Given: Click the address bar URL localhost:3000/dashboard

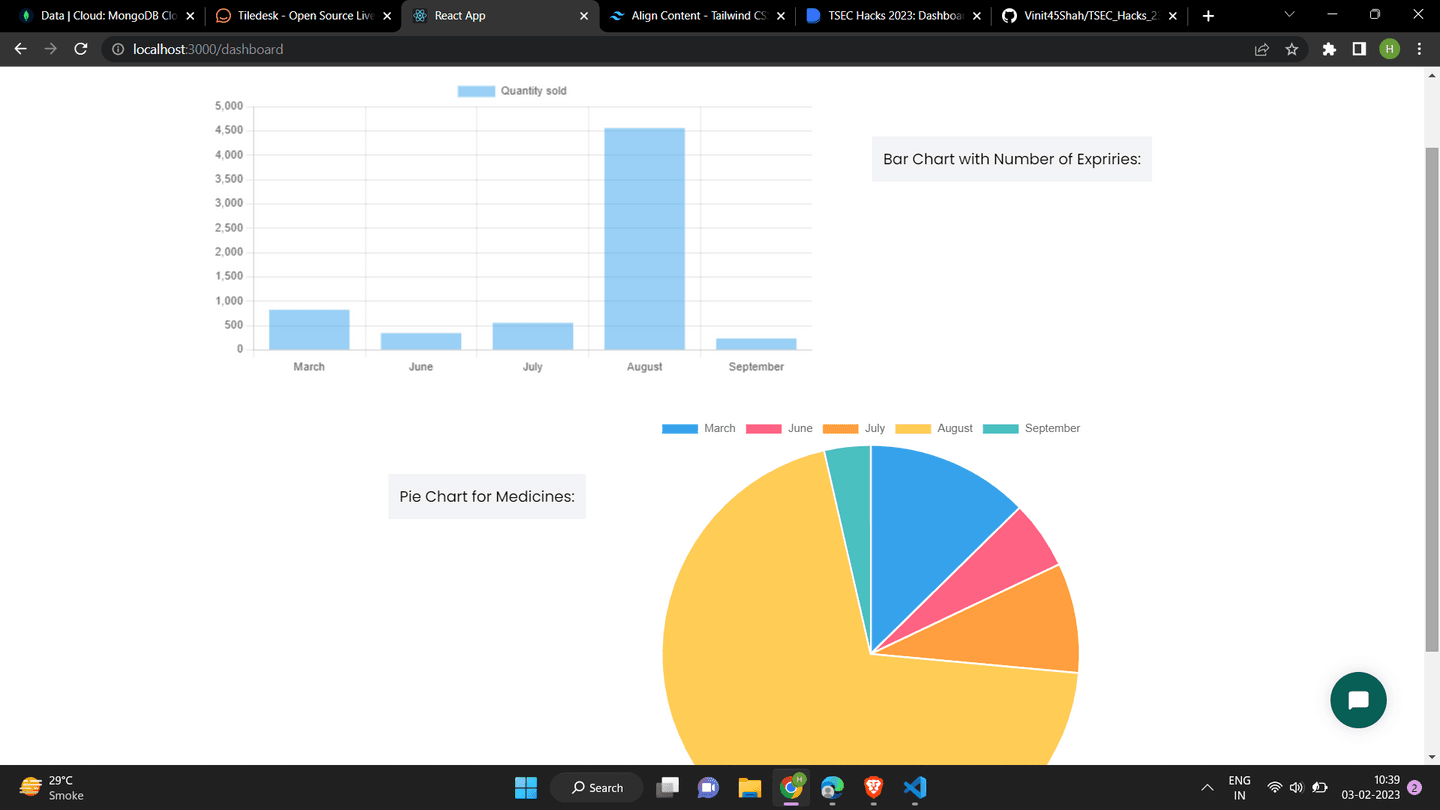Looking at the screenshot, I should [208, 49].
